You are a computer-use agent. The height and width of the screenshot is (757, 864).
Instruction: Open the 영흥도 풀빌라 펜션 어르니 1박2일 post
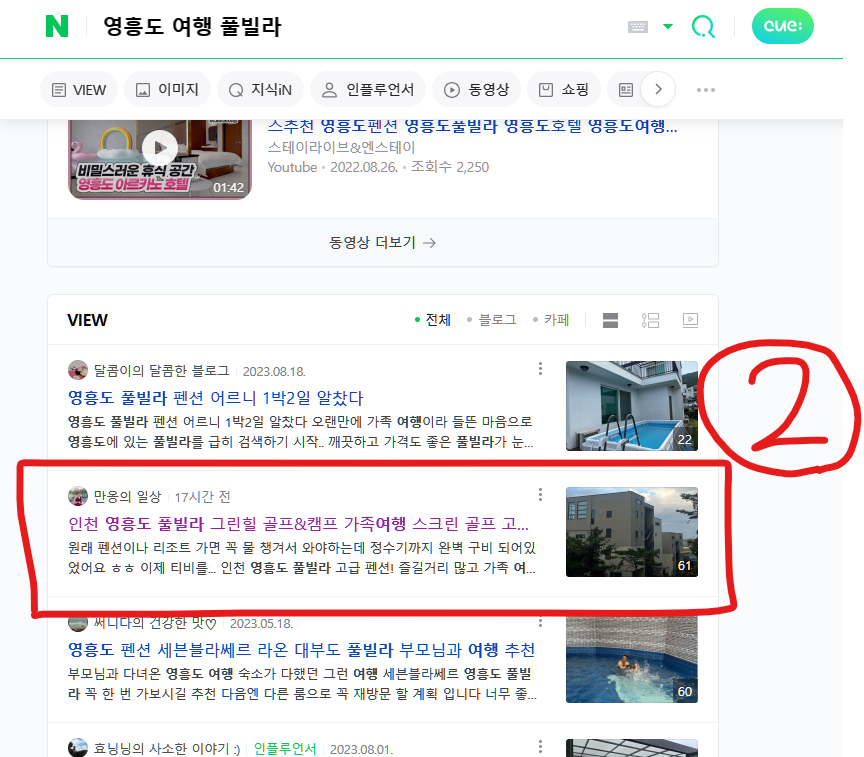(x=215, y=398)
